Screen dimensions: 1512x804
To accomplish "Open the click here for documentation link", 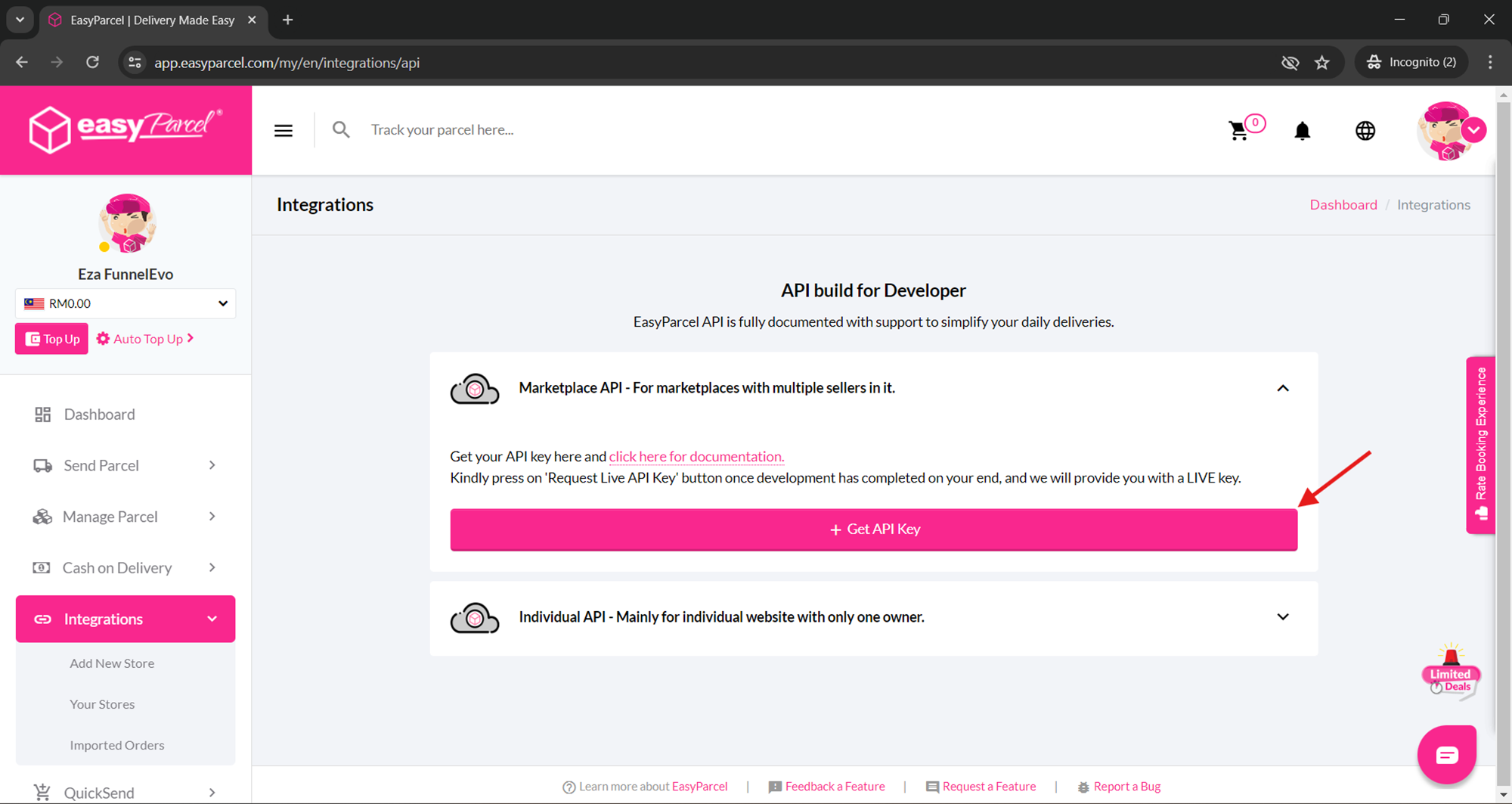I will 696,457.
